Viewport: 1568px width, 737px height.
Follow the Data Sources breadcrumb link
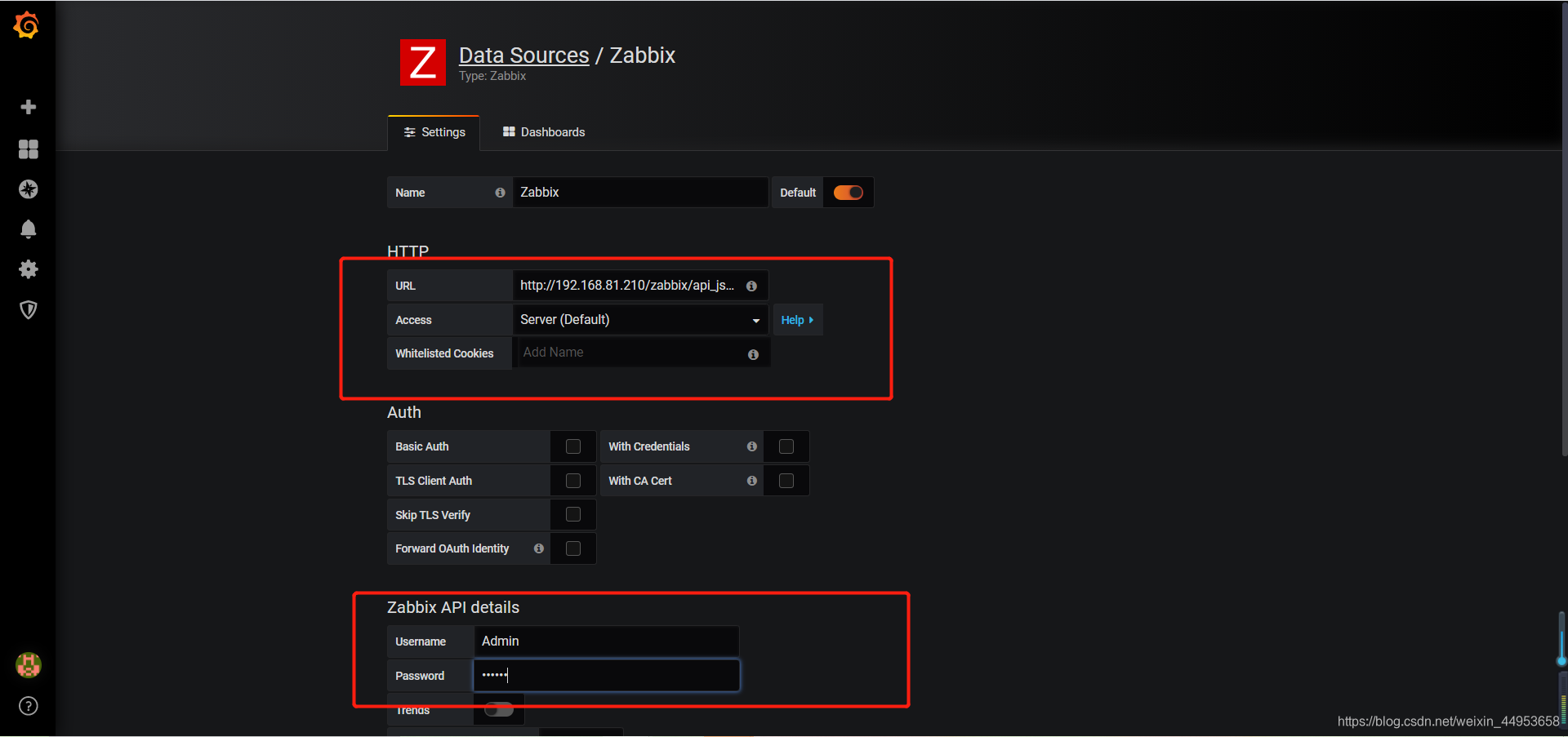click(524, 55)
